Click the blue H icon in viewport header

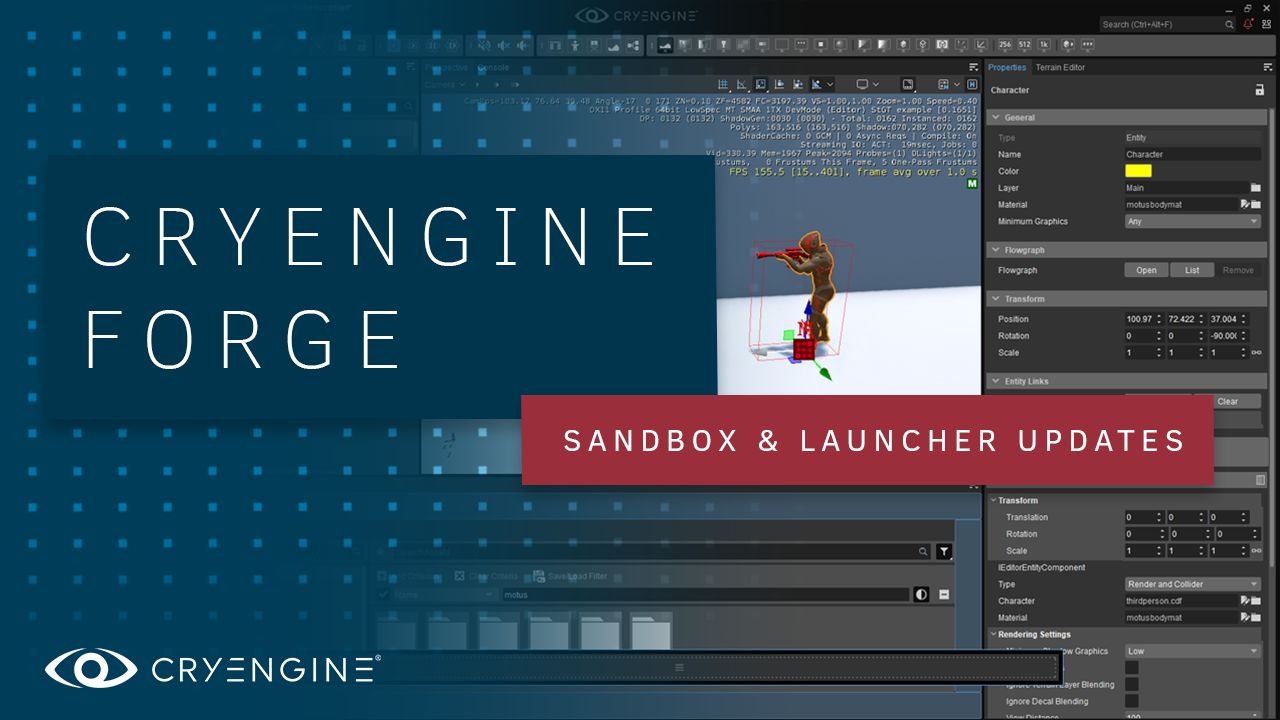pyautogui.click(x=972, y=85)
